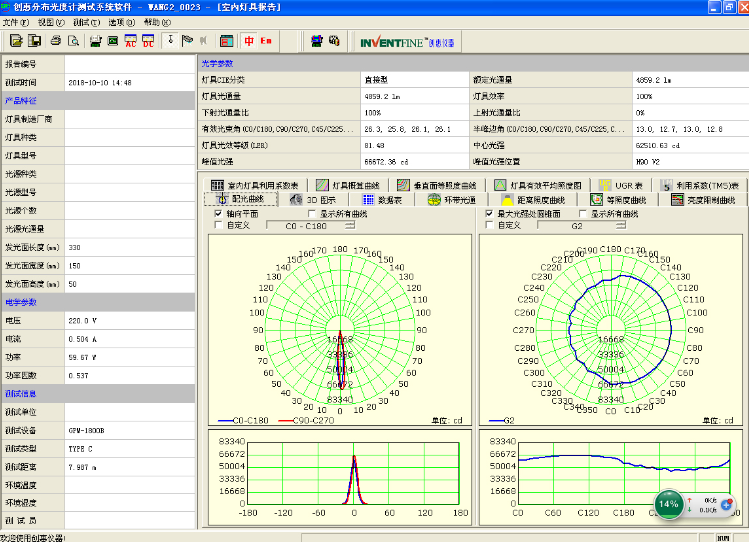Open the 文件(F) menu
Screen dimensions: 749x542
[16, 22]
